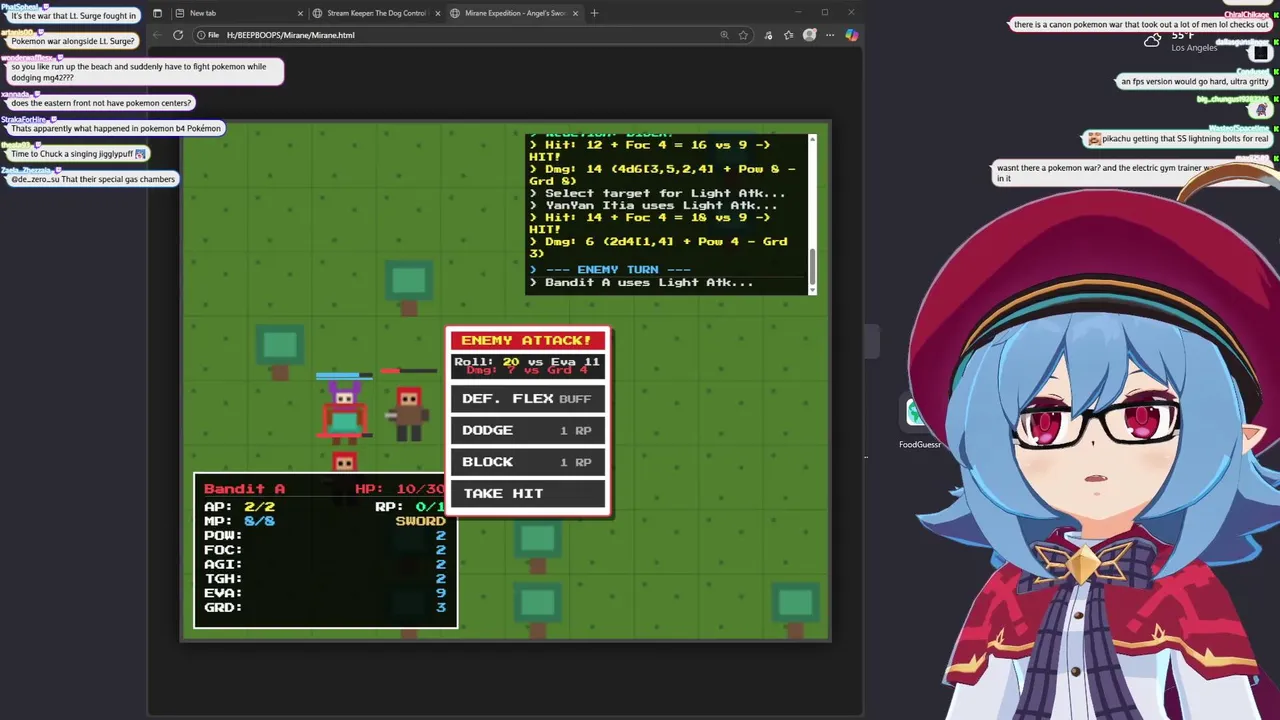Select the red-hooded bandit enemy sprite

(x=408, y=412)
